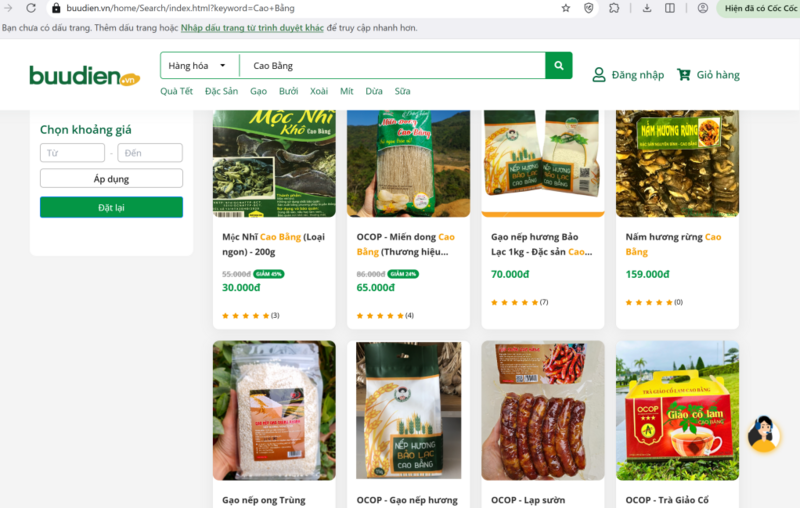The image size is (800, 508).
Task: Expand the Hàng hóa category dropdown
Action: pyautogui.click(x=199, y=65)
